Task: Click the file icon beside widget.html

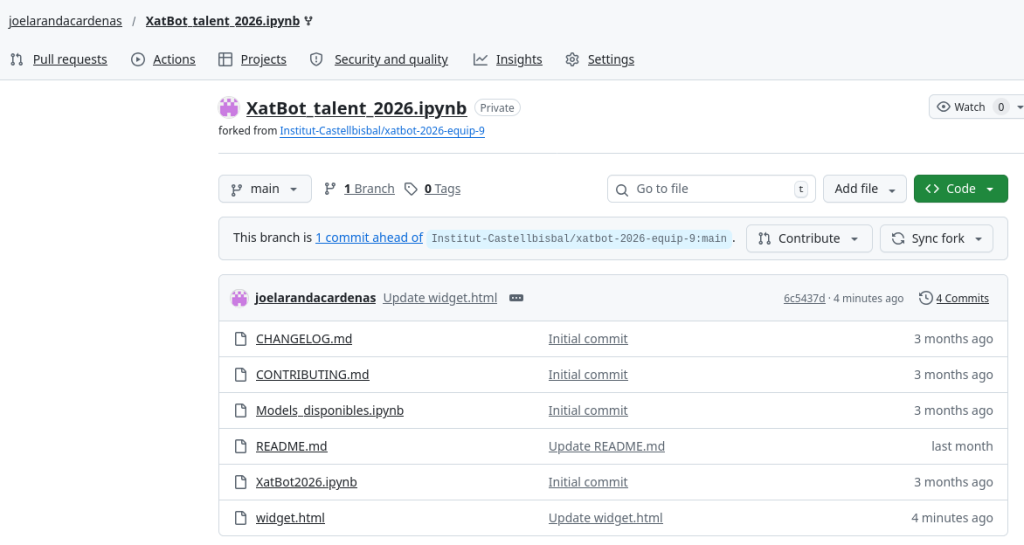Action: click(240, 518)
